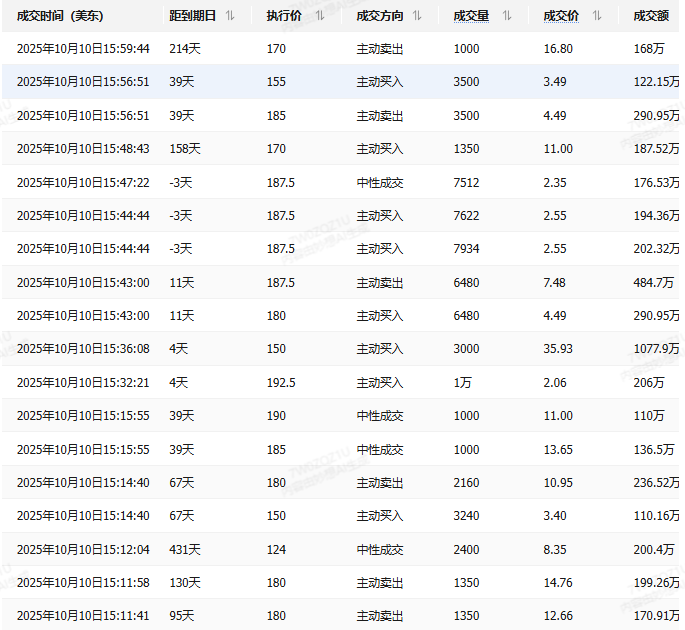The width and height of the screenshot is (685, 630).
Task: Sort by the 执行价 sort icon
Action: 320,16
